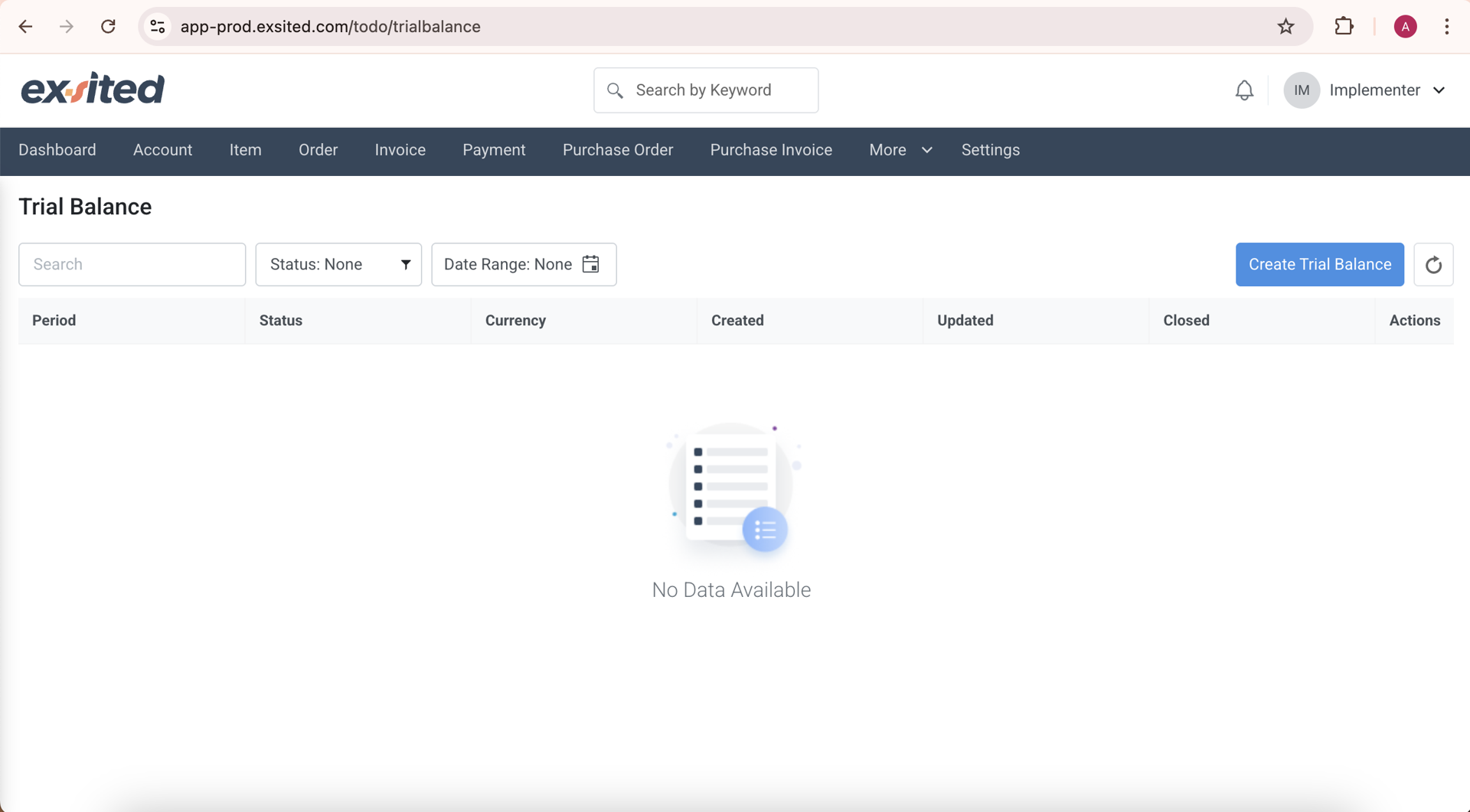Open the Account menu item
Image resolution: width=1470 pixels, height=812 pixels.
pos(162,150)
